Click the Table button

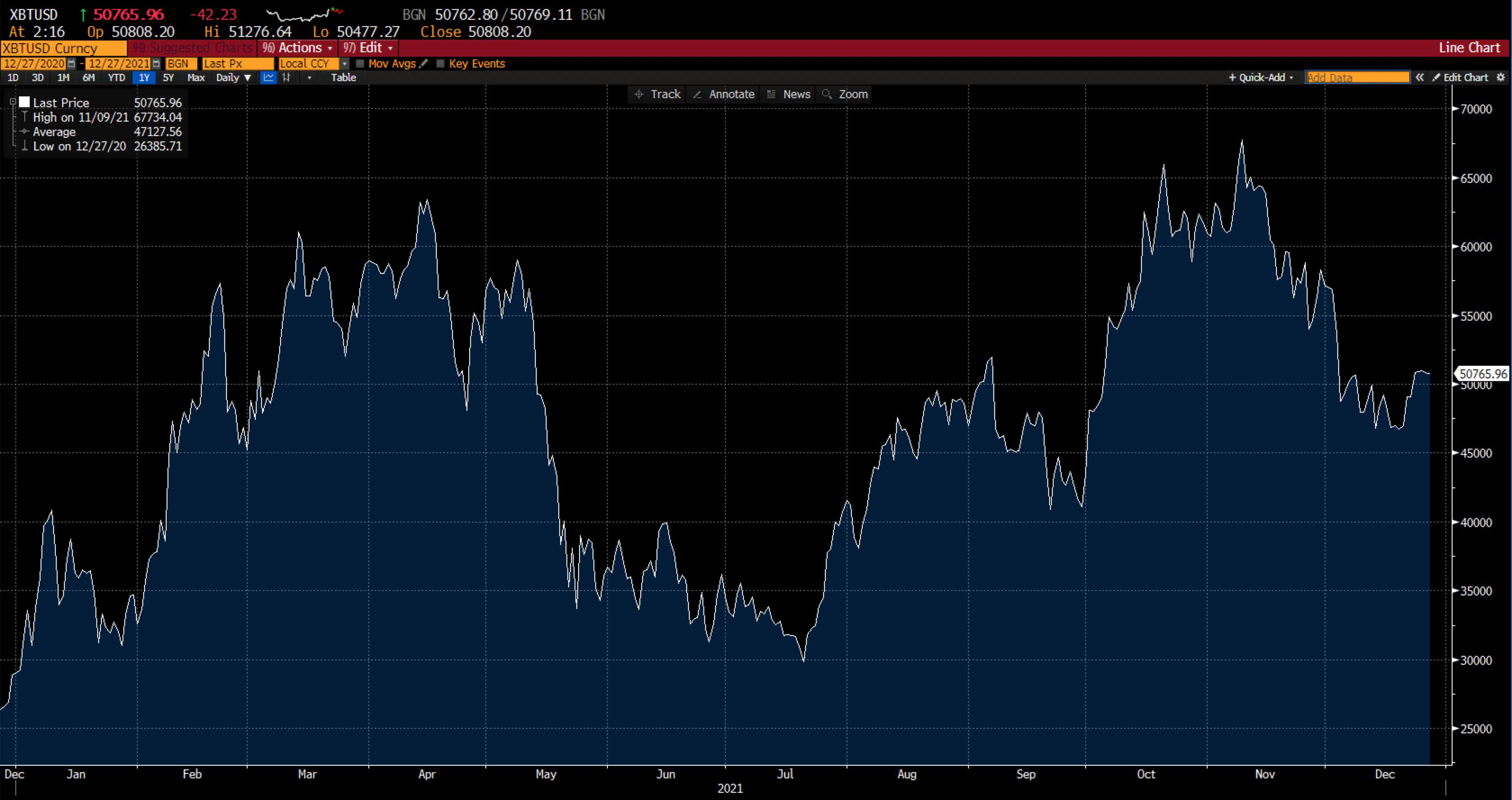point(344,77)
